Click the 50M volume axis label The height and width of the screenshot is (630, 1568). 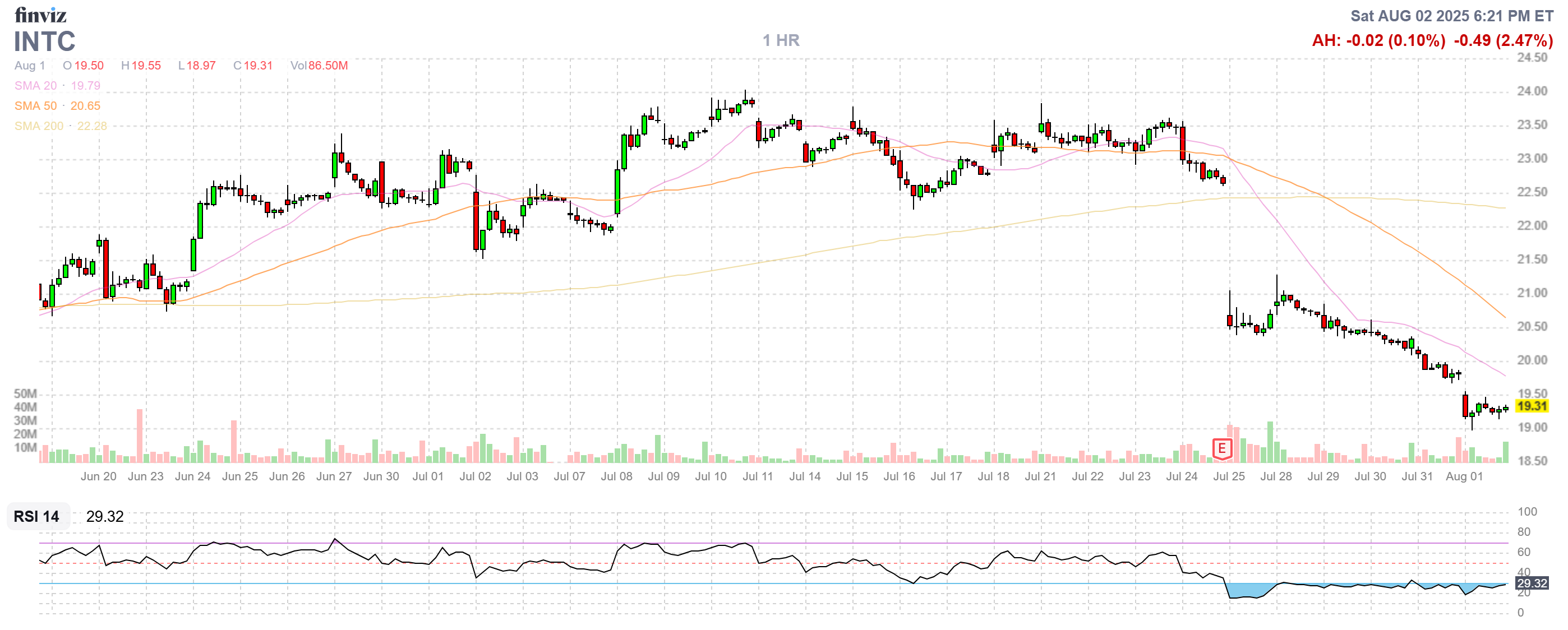(25, 393)
